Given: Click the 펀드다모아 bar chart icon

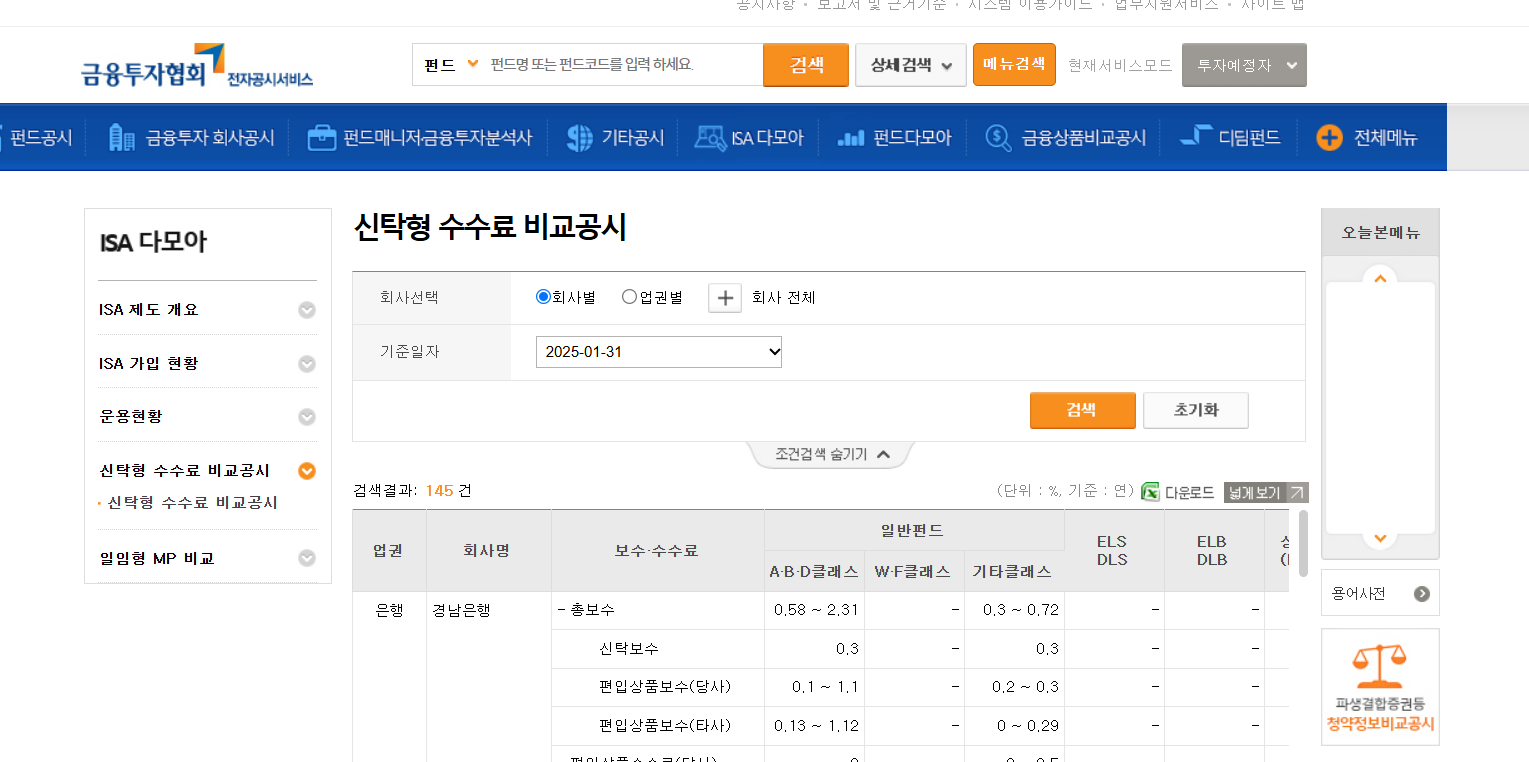Looking at the screenshot, I should (x=850, y=138).
